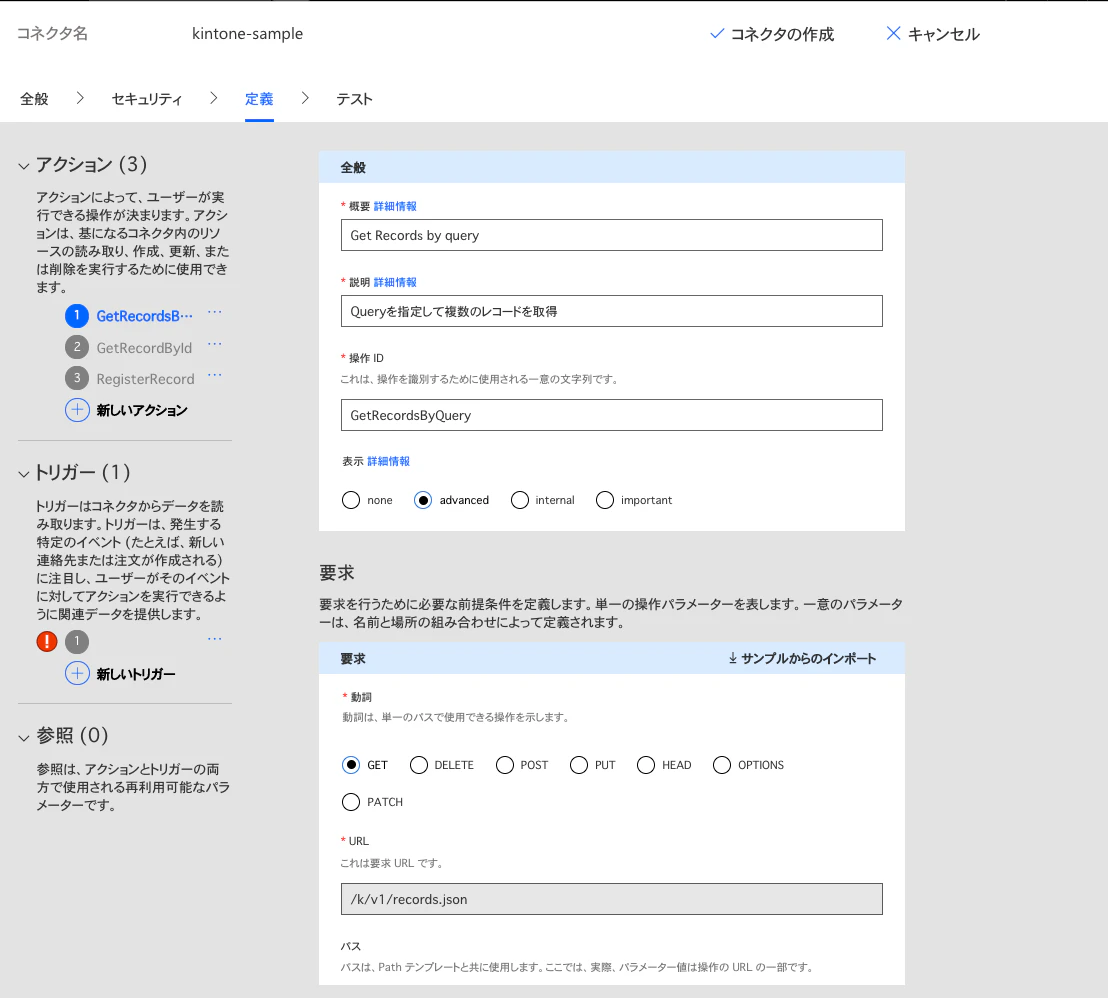Select the trigger number 1 badge
This screenshot has height=998, width=1108.
77,642
